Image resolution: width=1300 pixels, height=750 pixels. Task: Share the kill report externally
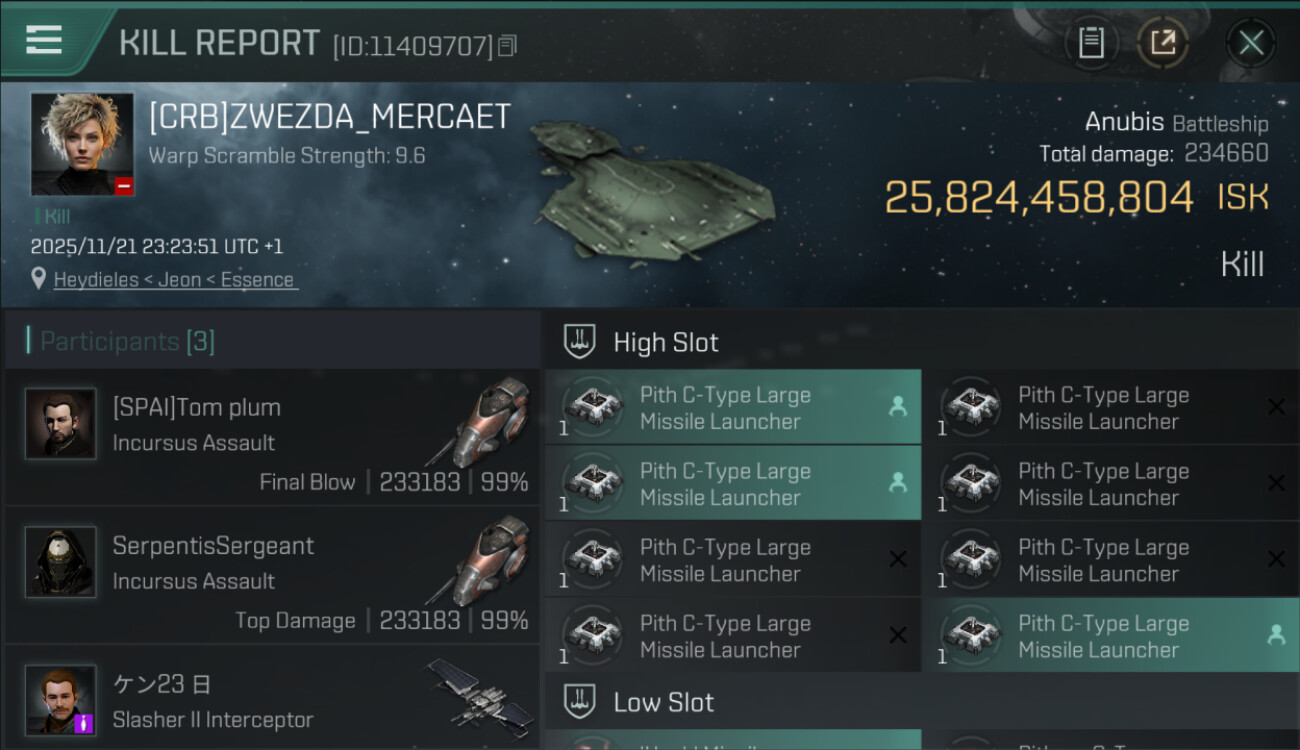(1163, 43)
